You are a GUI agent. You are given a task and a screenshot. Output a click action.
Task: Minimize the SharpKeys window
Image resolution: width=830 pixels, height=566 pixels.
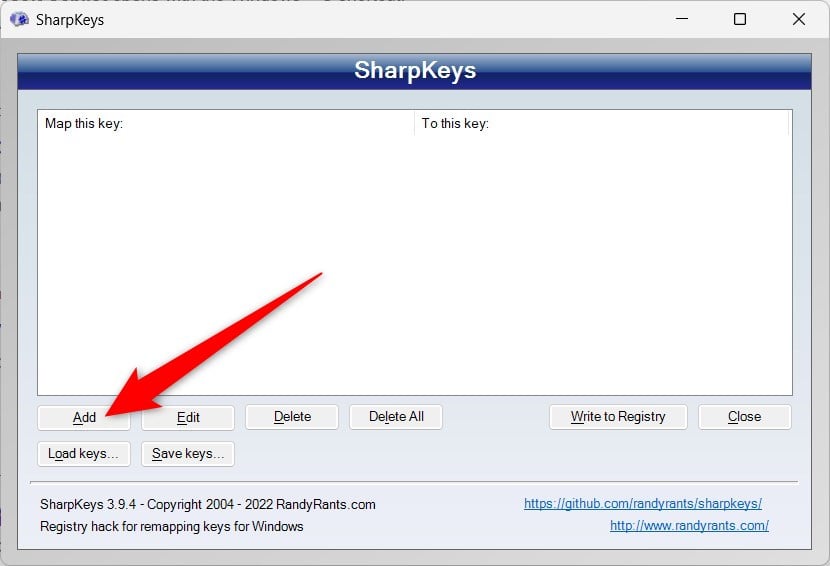(682, 19)
